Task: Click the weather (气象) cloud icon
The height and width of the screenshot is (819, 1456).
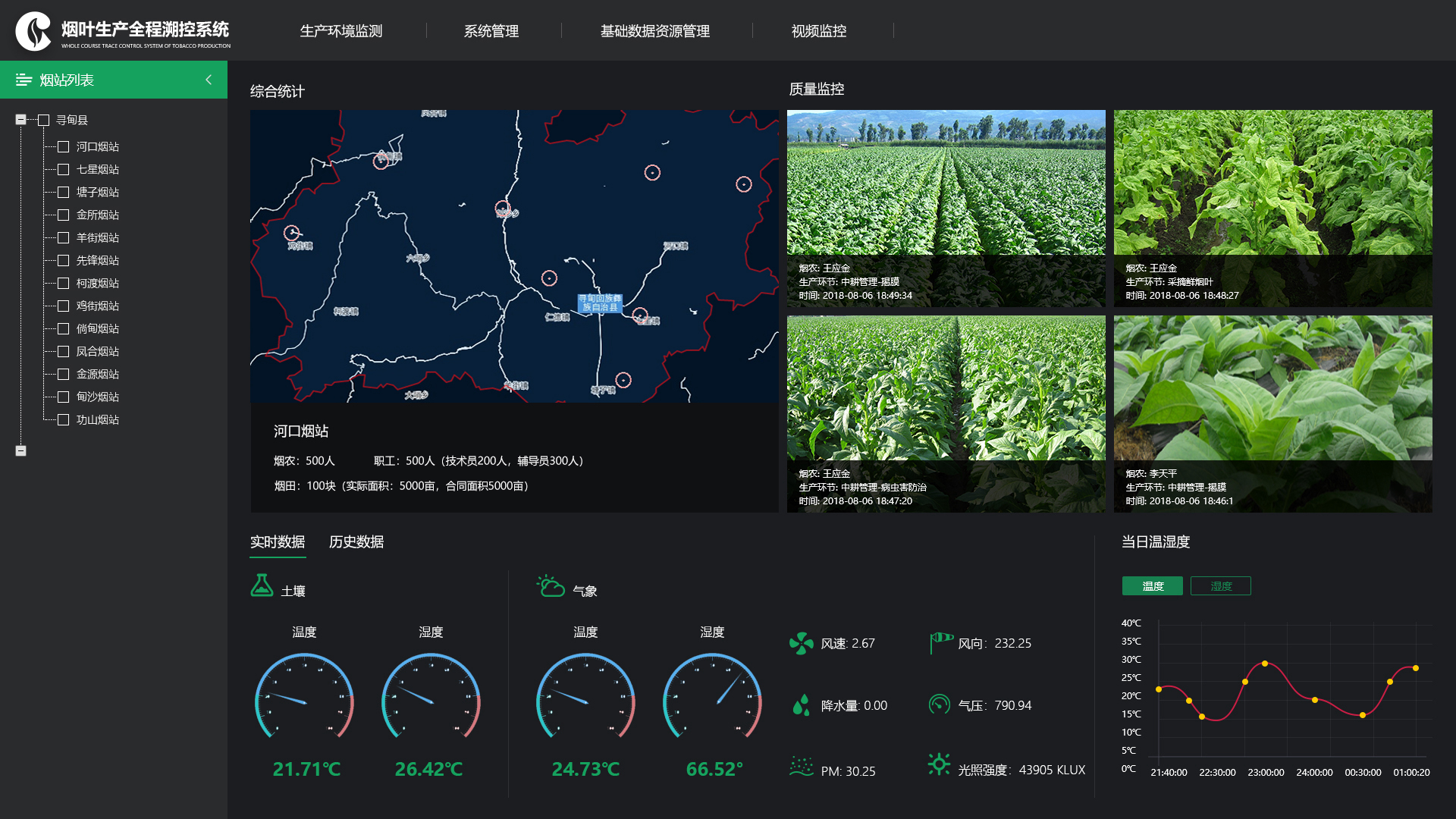Action: pos(551,586)
